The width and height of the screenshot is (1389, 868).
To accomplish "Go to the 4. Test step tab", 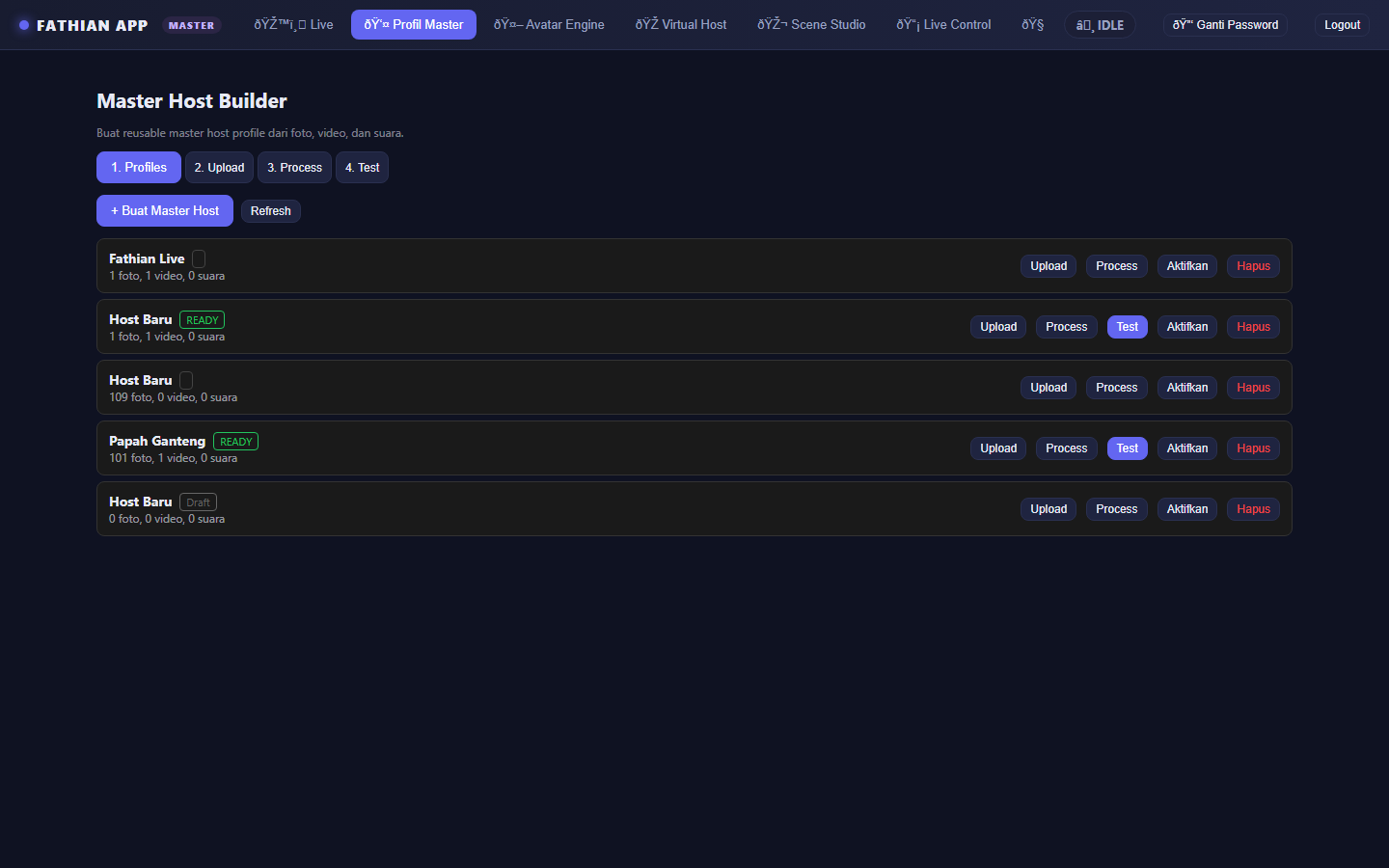I will (362, 168).
